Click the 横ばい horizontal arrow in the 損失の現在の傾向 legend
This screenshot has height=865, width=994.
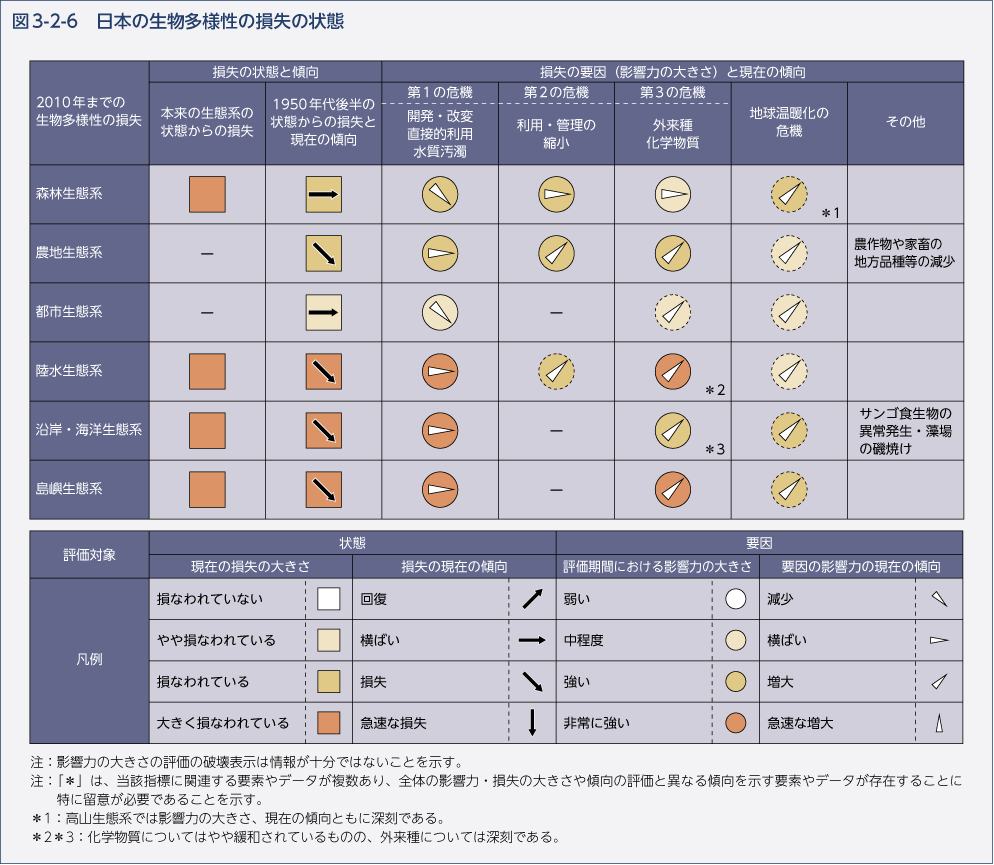tap(532, 640)
